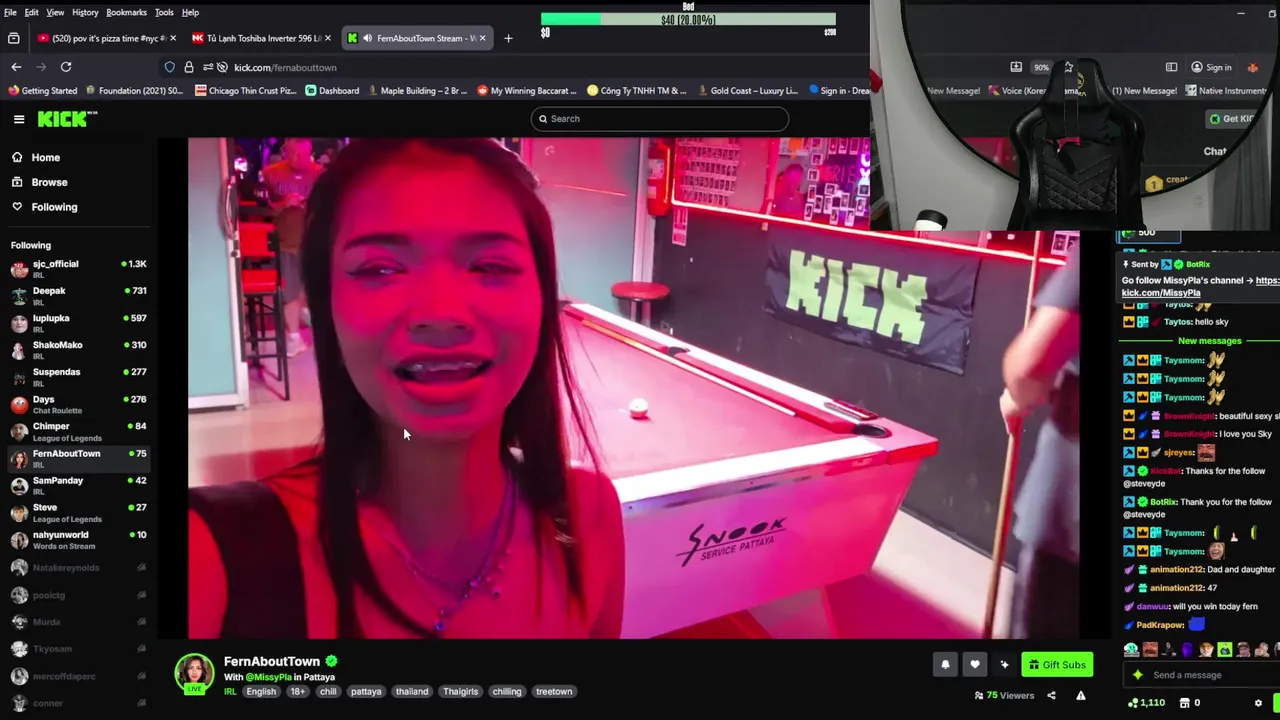Image resolution: width=1280 pixels, height=720 pixels.
Task: Select the pattaya tag
Action: (366, 692)
